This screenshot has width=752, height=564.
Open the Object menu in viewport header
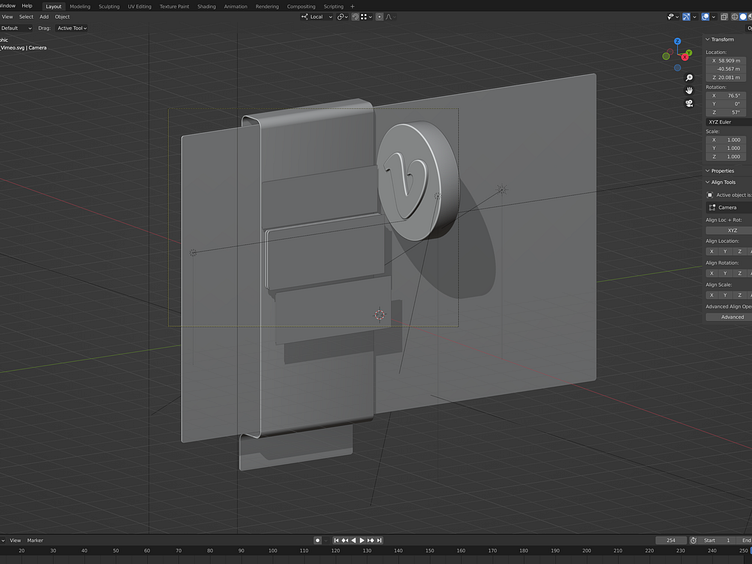(62, 17)
